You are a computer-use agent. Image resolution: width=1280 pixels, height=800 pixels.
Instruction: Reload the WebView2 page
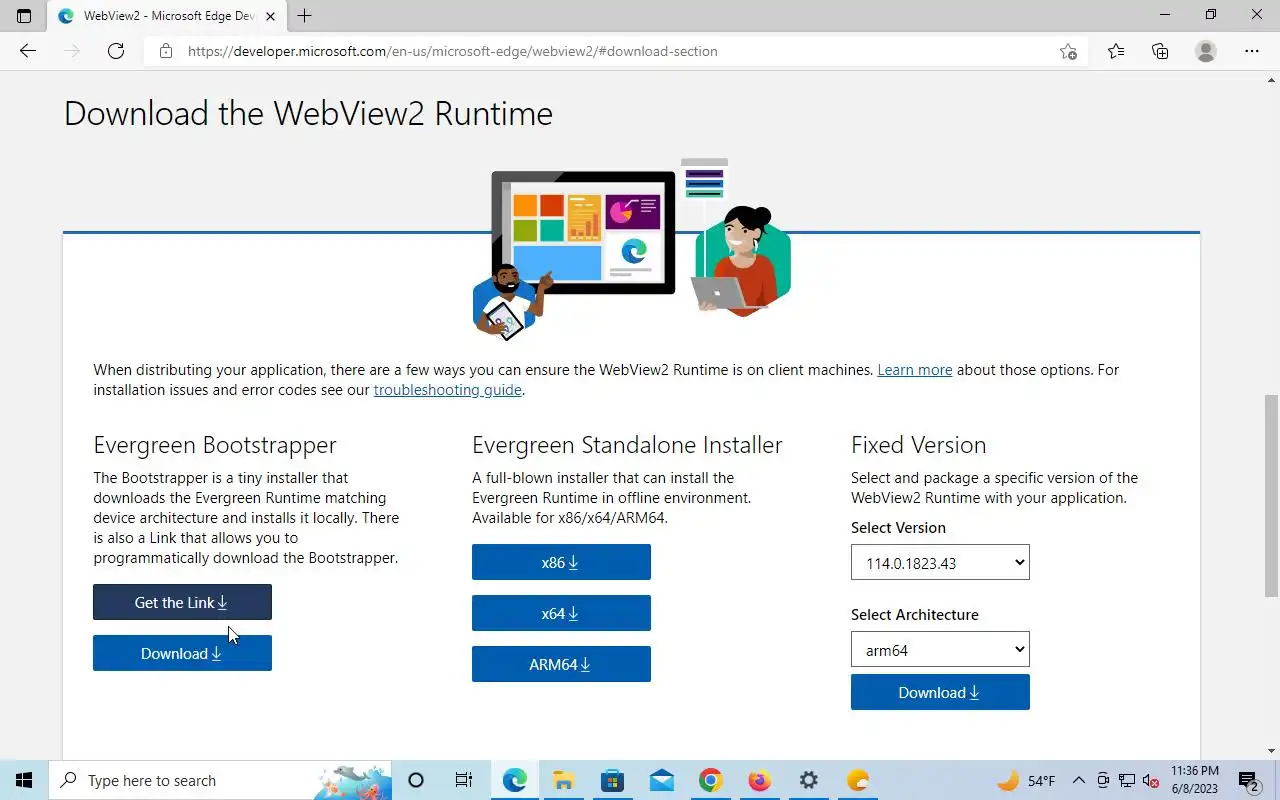116,51
